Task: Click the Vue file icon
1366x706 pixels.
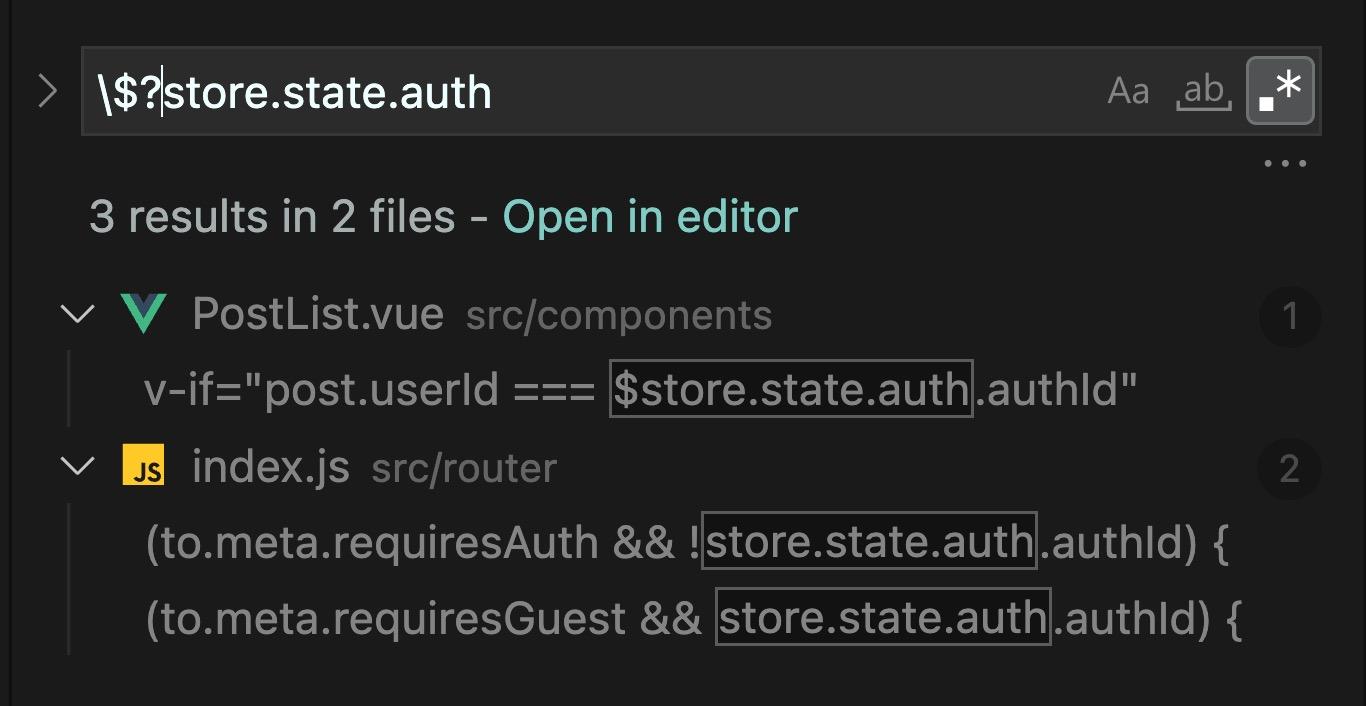Action: (143, 314)
